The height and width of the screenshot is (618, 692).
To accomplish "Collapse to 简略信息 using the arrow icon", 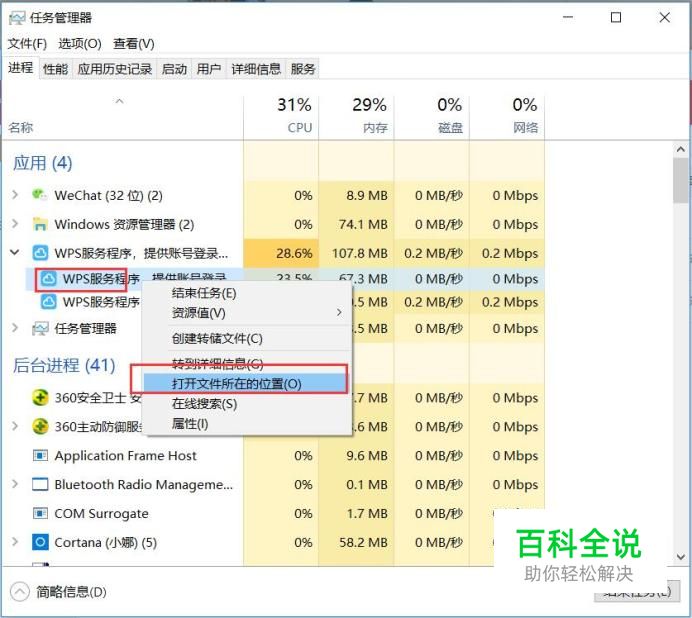I will pos(19,592).
